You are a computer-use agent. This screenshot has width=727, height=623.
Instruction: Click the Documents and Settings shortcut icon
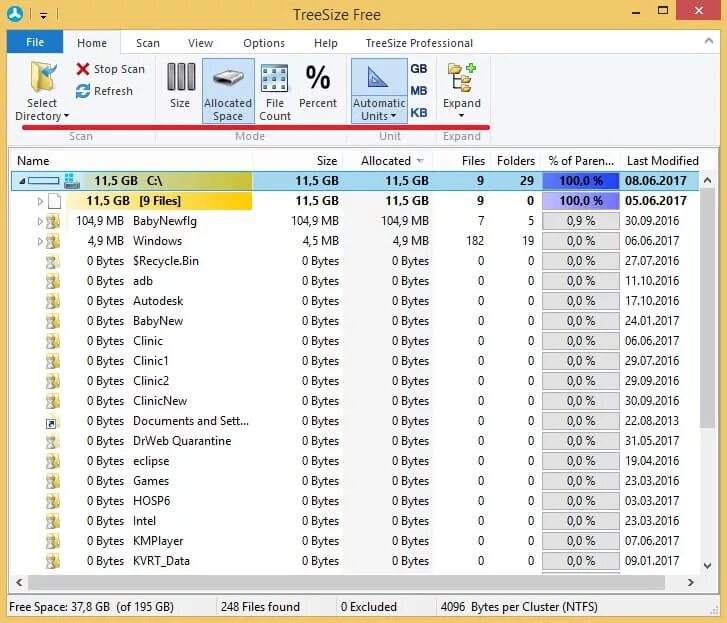pos(51,422)
